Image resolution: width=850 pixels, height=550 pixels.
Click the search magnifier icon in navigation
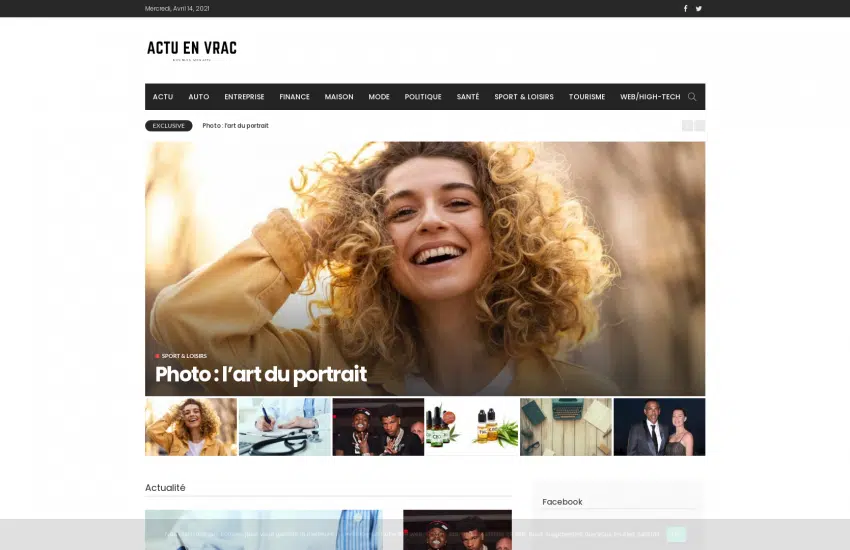pos(692,97)
